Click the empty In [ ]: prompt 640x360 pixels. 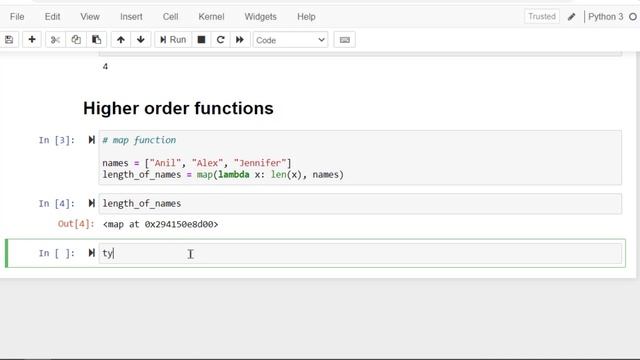[x=57, y=253]
